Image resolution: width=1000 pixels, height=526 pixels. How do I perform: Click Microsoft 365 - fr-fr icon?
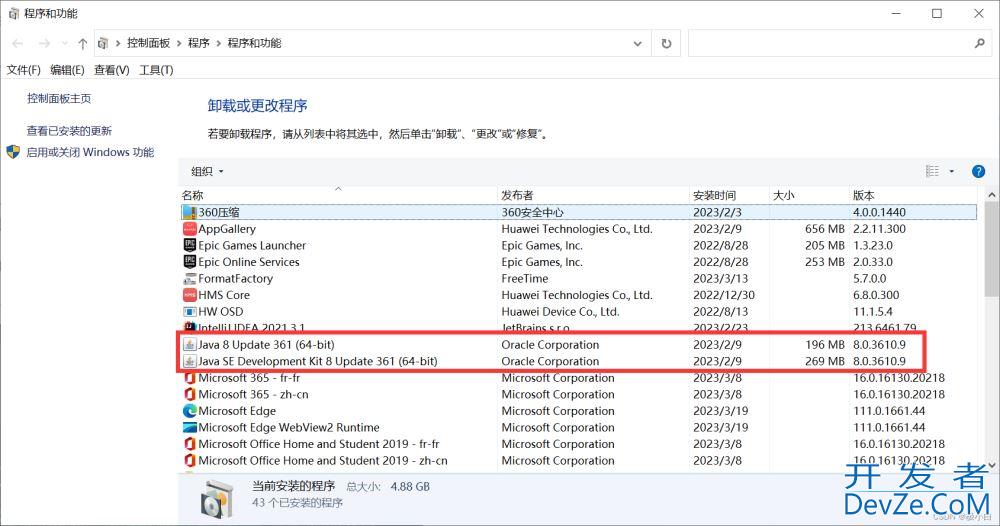[x=189, y=378]
